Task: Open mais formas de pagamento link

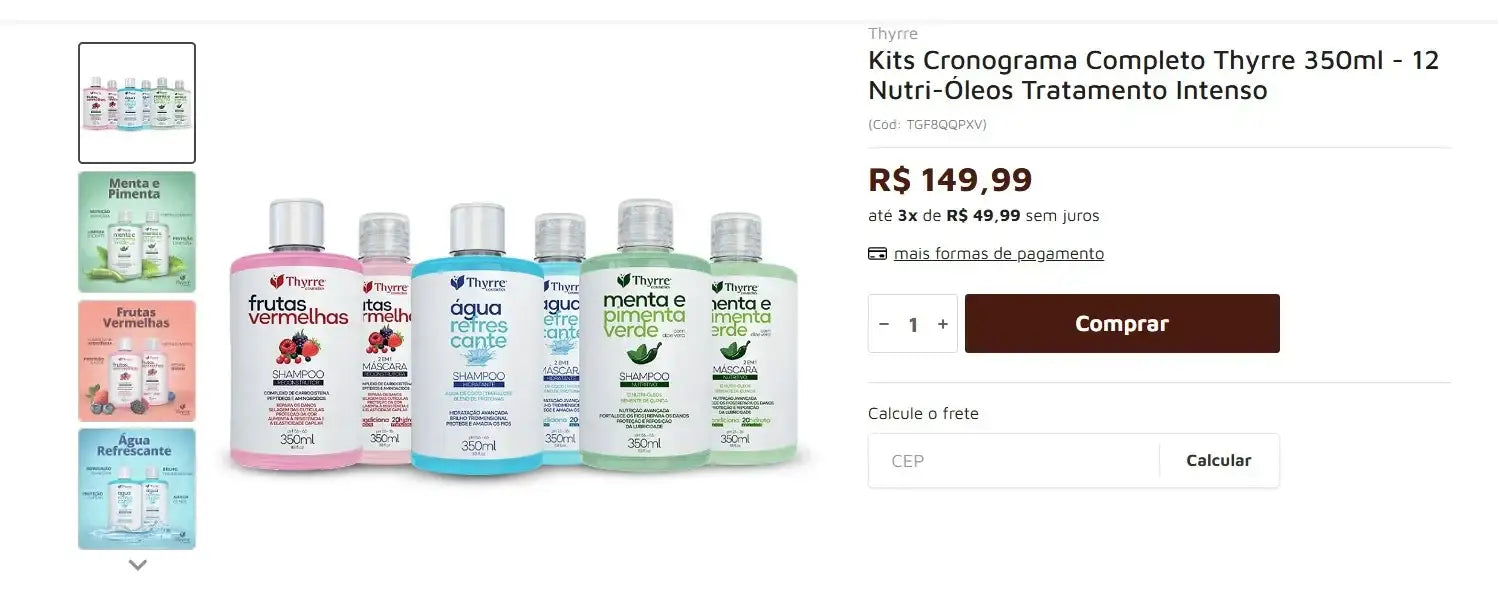Action: pos(999,254)
